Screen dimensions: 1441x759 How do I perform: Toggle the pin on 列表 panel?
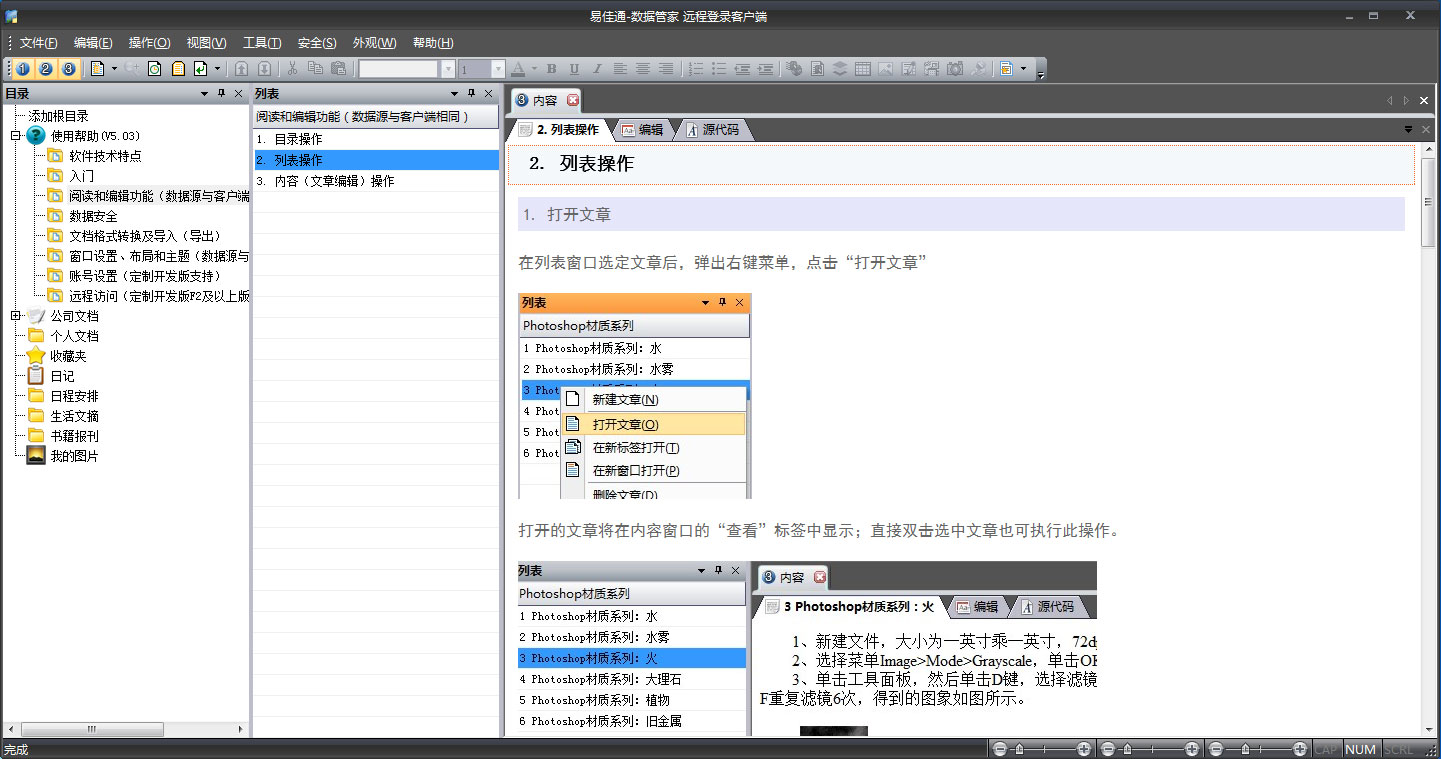click(x=472, y=93)
